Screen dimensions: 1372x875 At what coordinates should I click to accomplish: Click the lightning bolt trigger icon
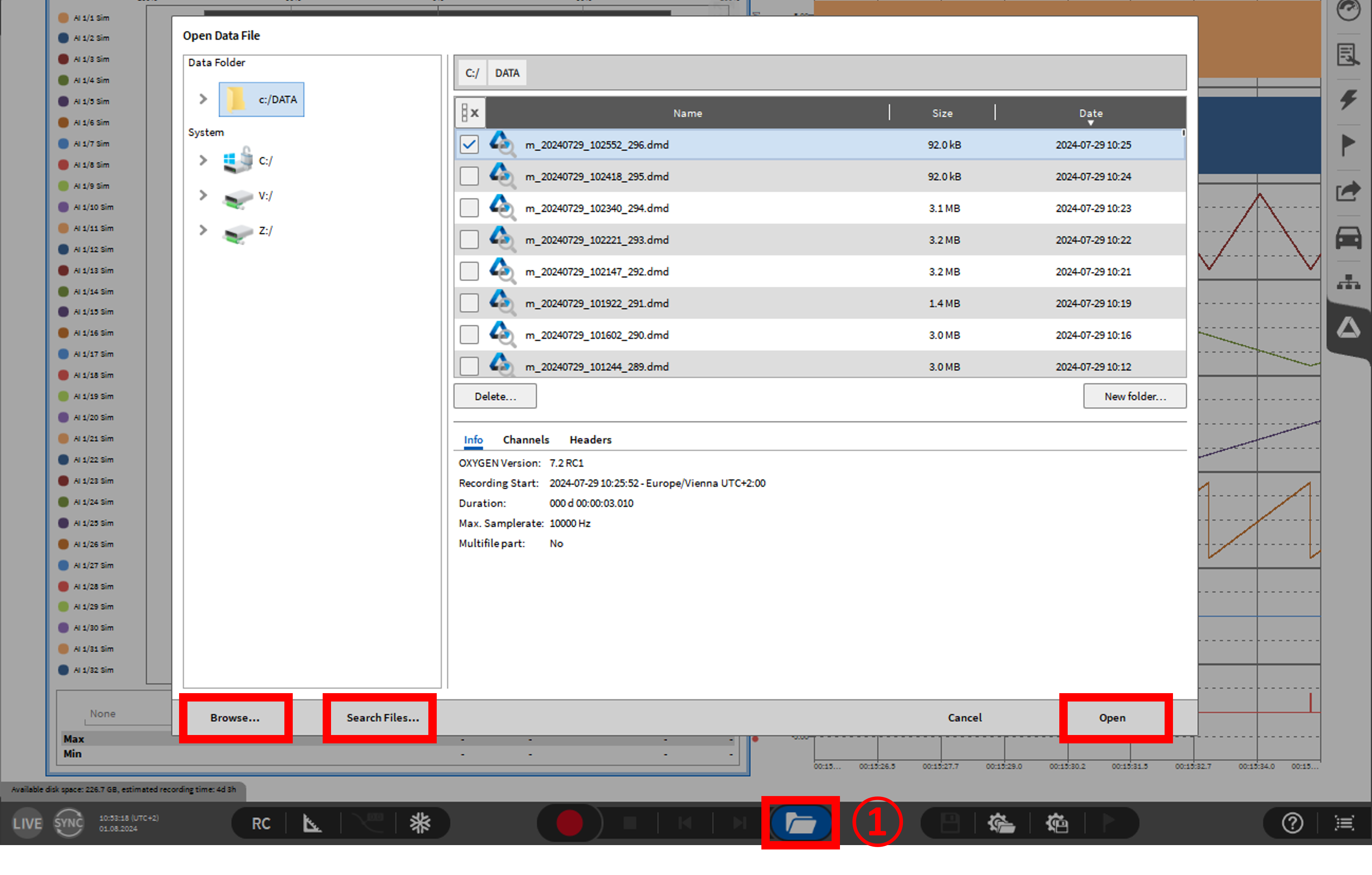point(1348,99)
